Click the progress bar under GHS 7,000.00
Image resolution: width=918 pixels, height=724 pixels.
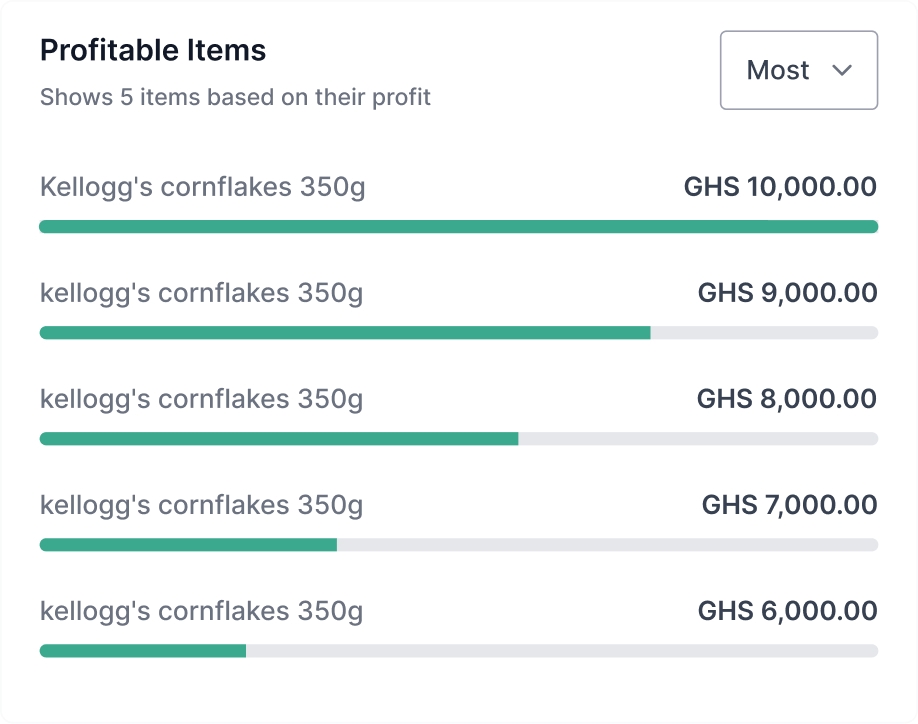click(x=458, y=545)
